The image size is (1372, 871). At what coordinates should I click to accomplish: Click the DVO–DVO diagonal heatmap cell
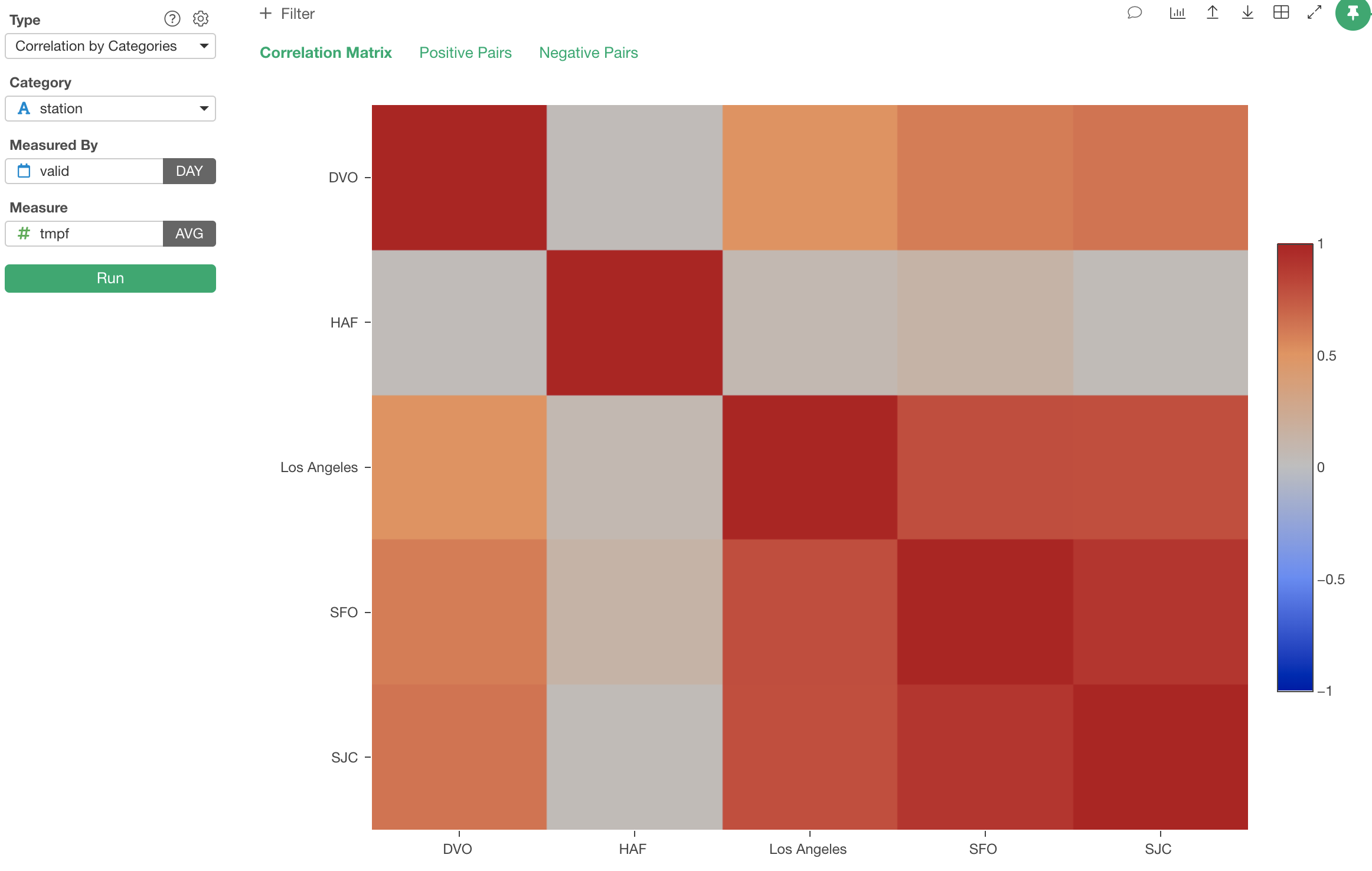[459, 178]
